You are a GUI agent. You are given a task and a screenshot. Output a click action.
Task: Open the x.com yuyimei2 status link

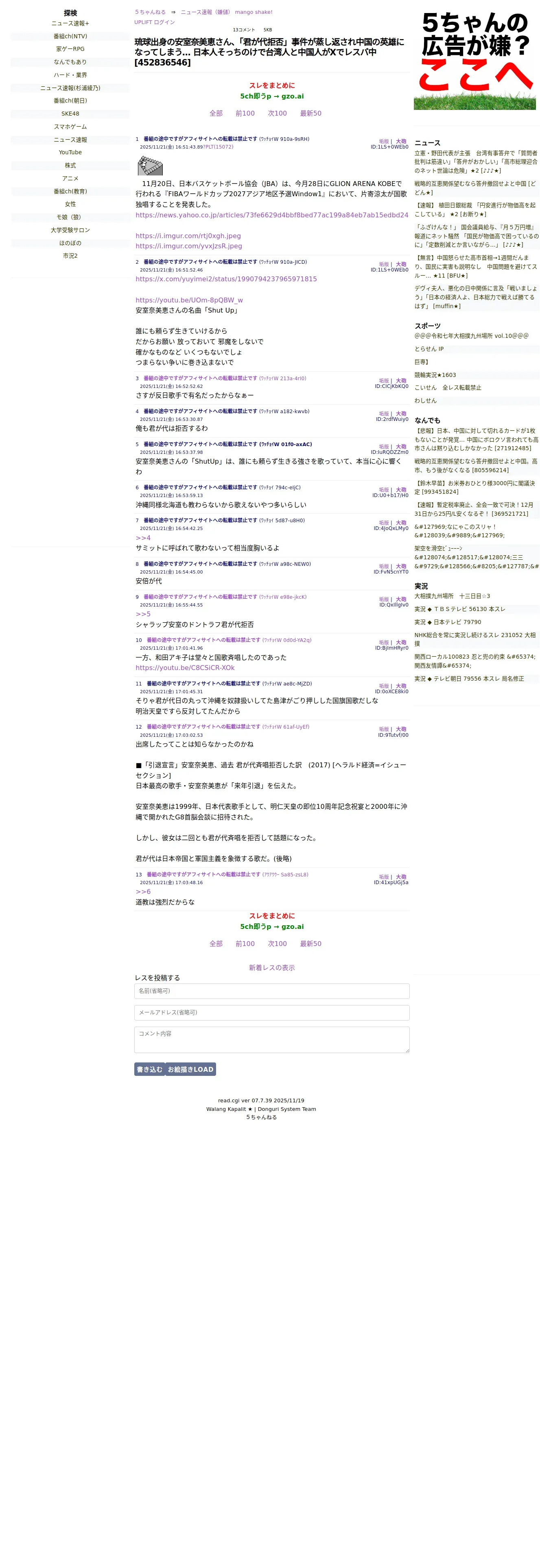[x=226, y=279]
